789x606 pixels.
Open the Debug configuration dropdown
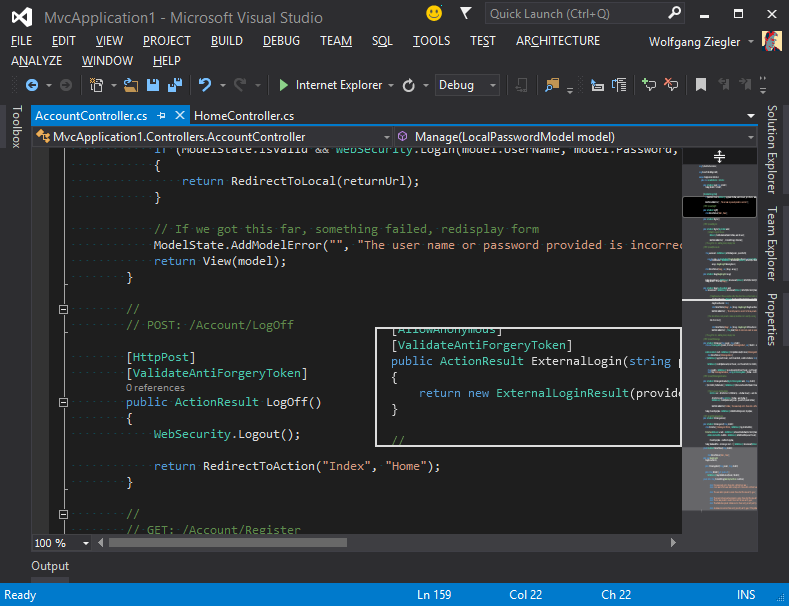point(467,85)
